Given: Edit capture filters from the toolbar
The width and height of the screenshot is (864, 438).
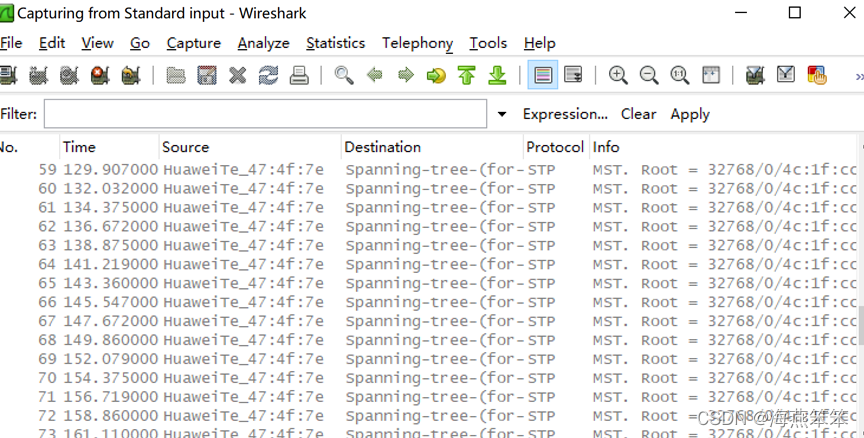Looking at the screenshot, I should click(755, 75).
